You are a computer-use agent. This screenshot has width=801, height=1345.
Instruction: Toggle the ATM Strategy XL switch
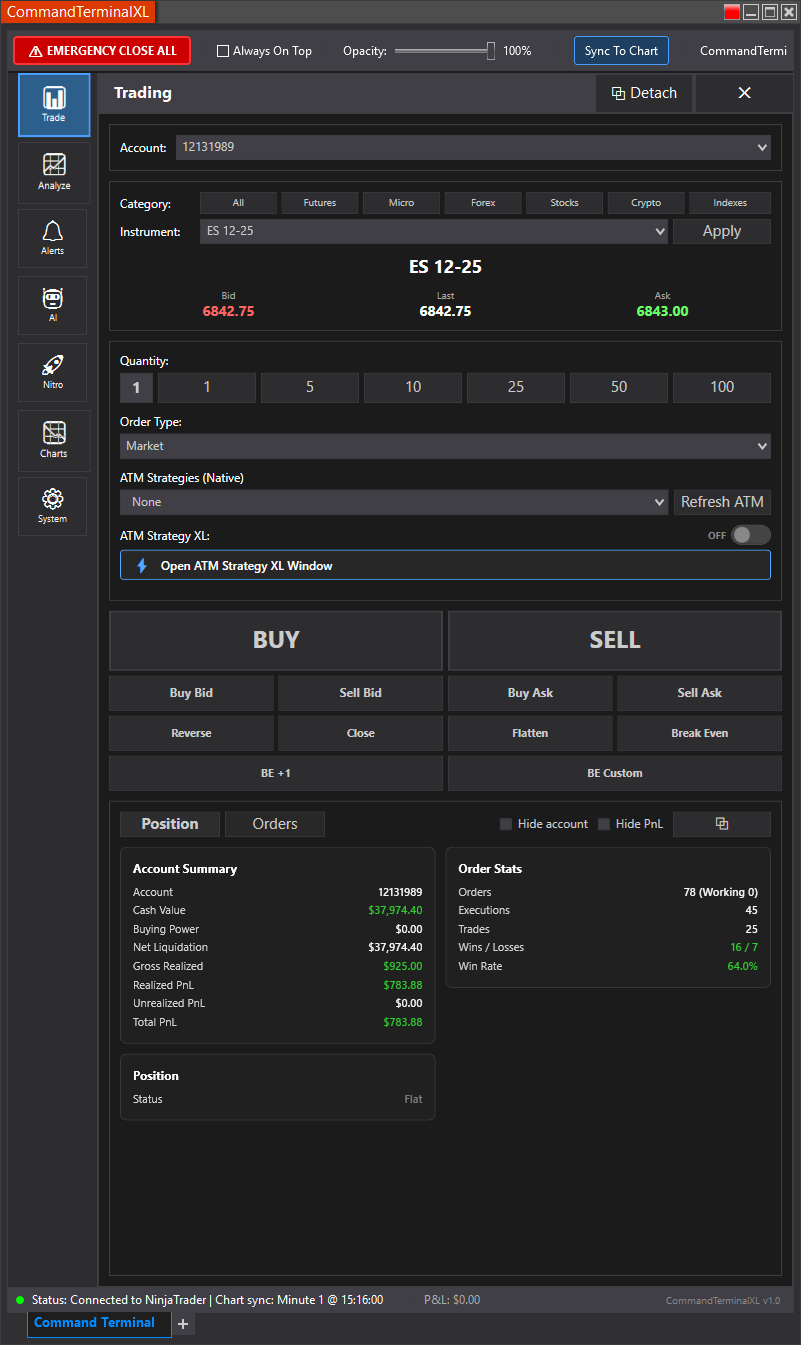(750, 535)
